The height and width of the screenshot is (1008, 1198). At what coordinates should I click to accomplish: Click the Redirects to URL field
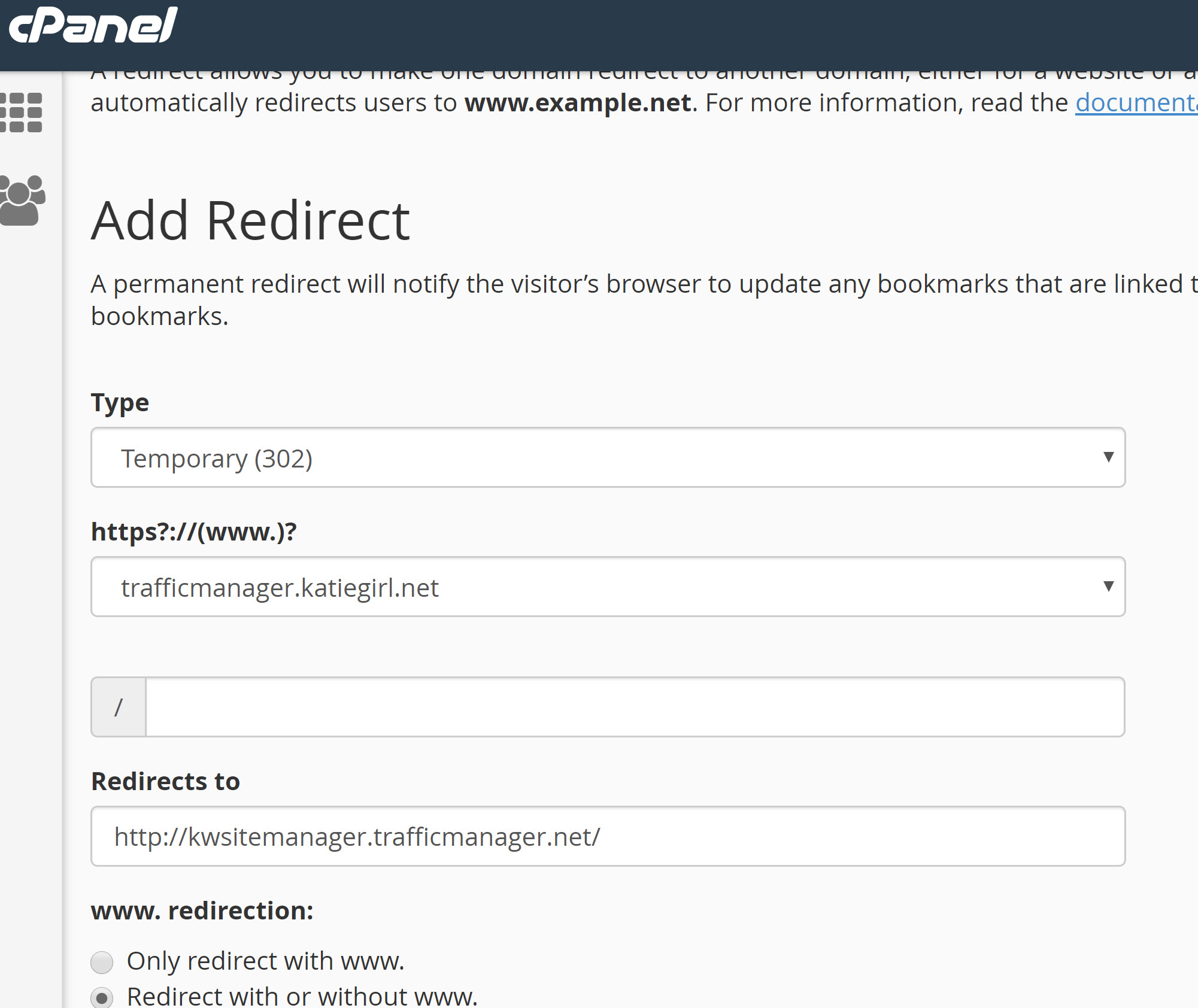[608, 836]
